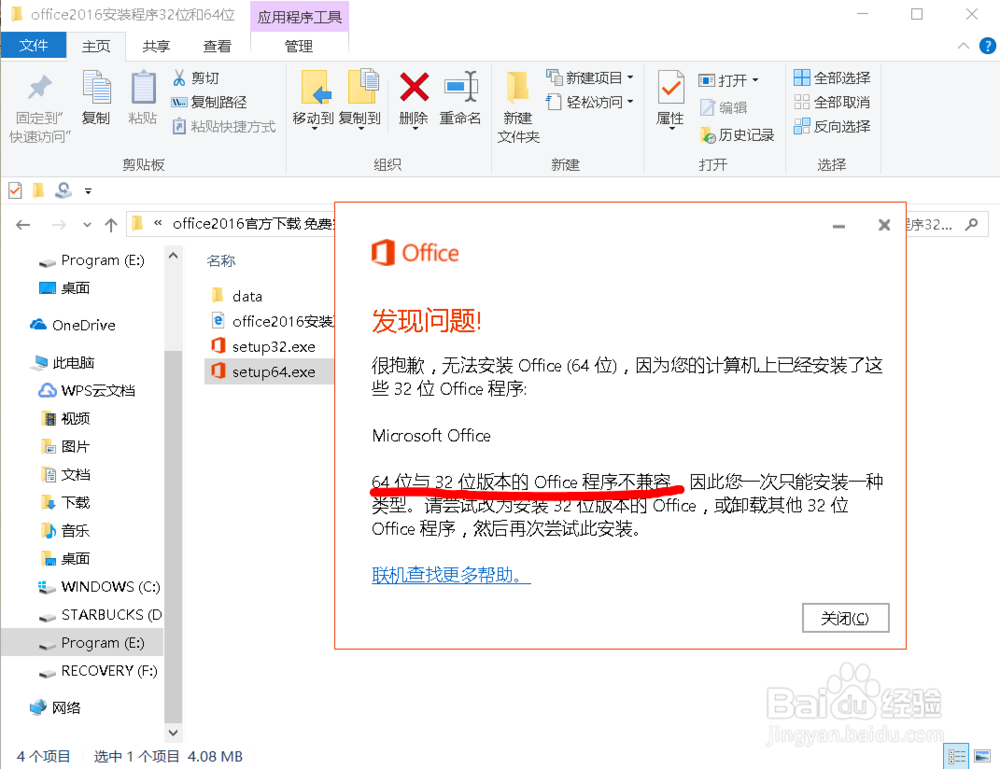This screenshot has height=769, width=1000.
Task: Open 文档 documents folder
Action: 66,474
